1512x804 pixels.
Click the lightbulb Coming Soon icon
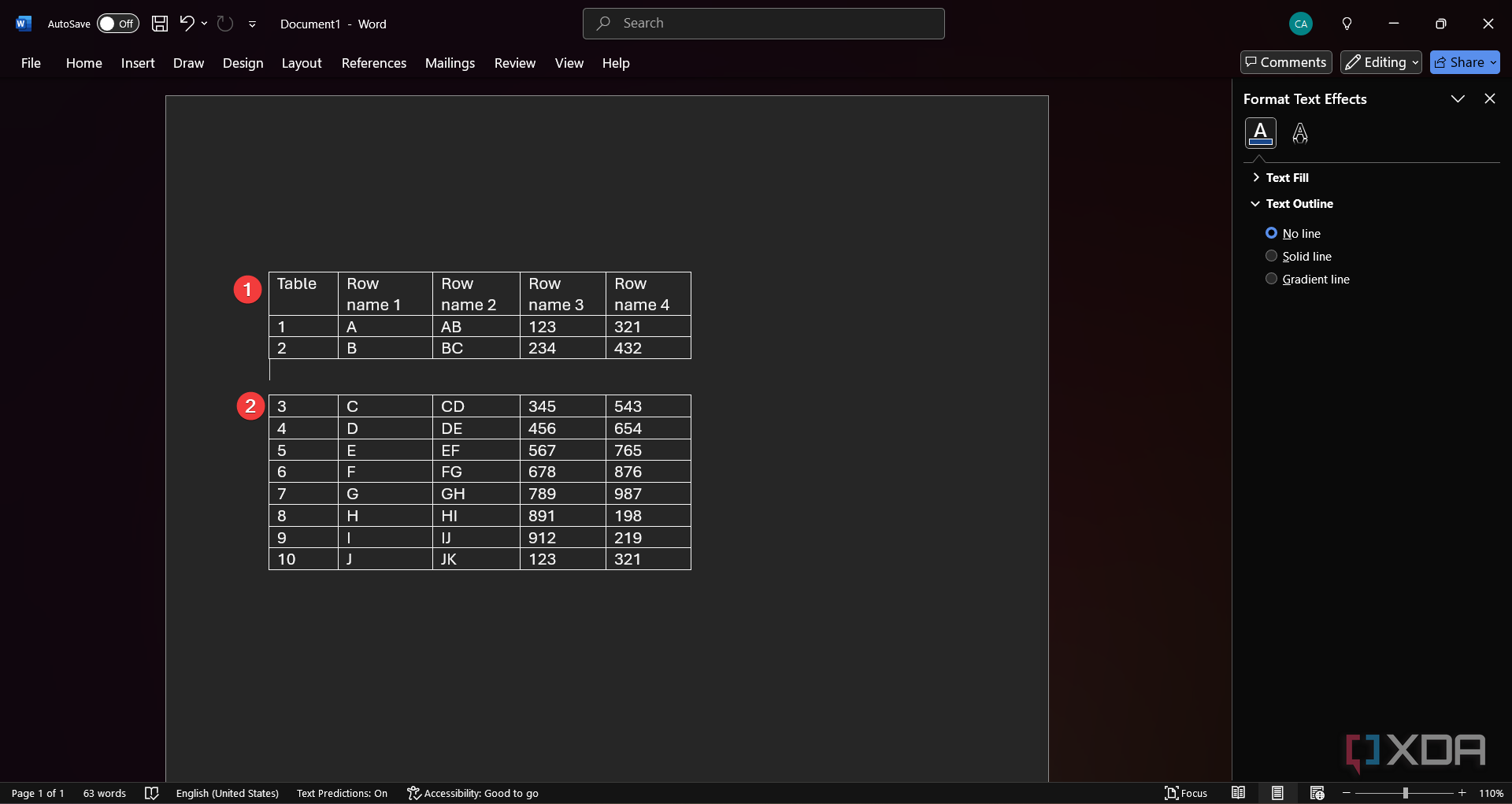[x=1347, y=24]
